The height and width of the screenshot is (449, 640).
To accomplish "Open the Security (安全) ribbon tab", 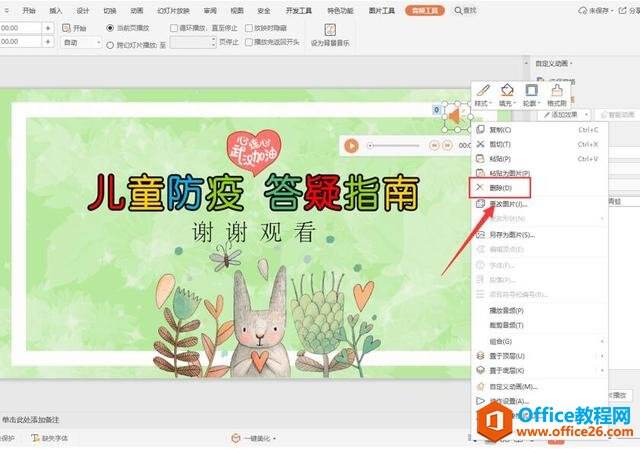I will tap(264, 11).
